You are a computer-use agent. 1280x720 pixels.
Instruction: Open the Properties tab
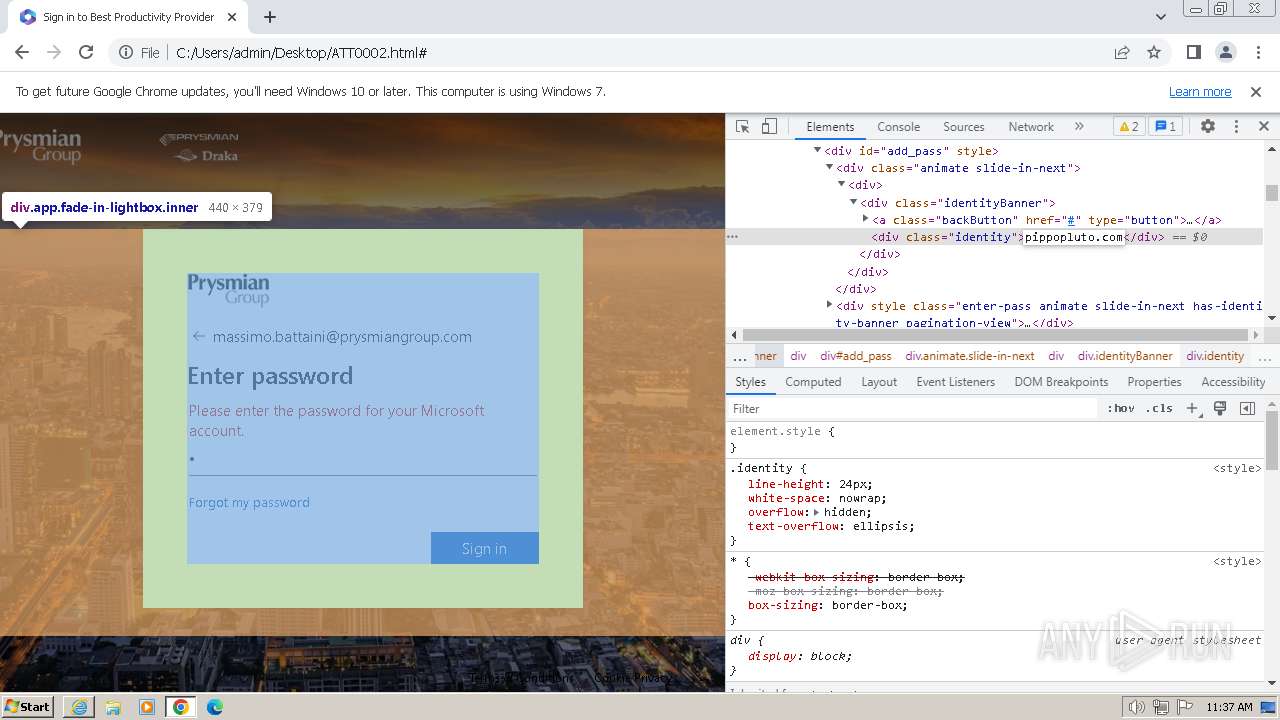click(1154, 382)
